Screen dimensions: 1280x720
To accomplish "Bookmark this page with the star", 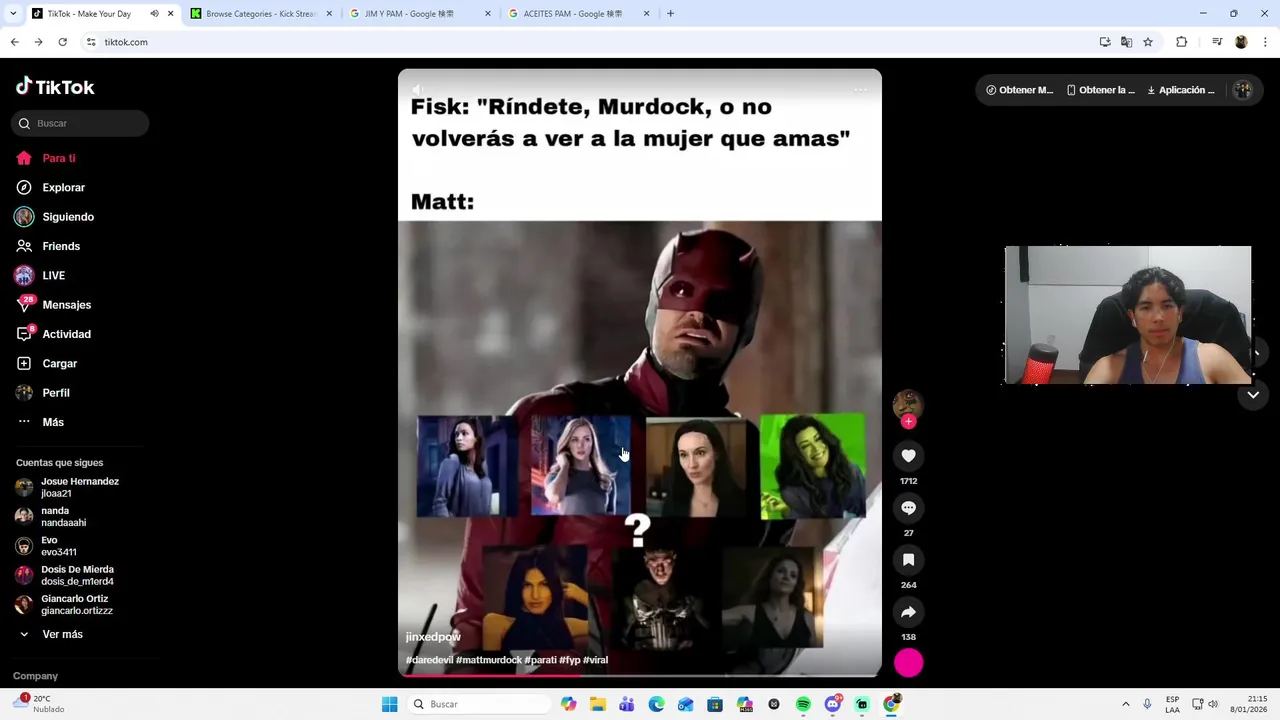I will (x=1148, y=42).
